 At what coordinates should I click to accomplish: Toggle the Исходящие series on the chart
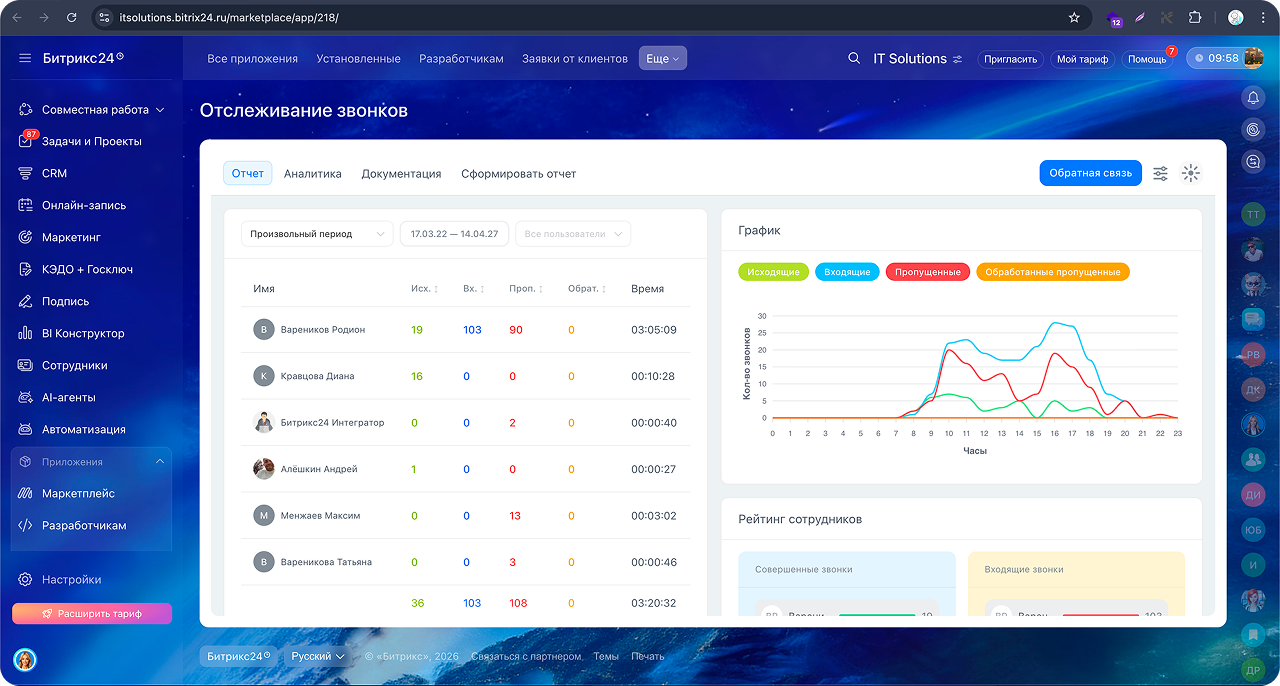point(773,272)
